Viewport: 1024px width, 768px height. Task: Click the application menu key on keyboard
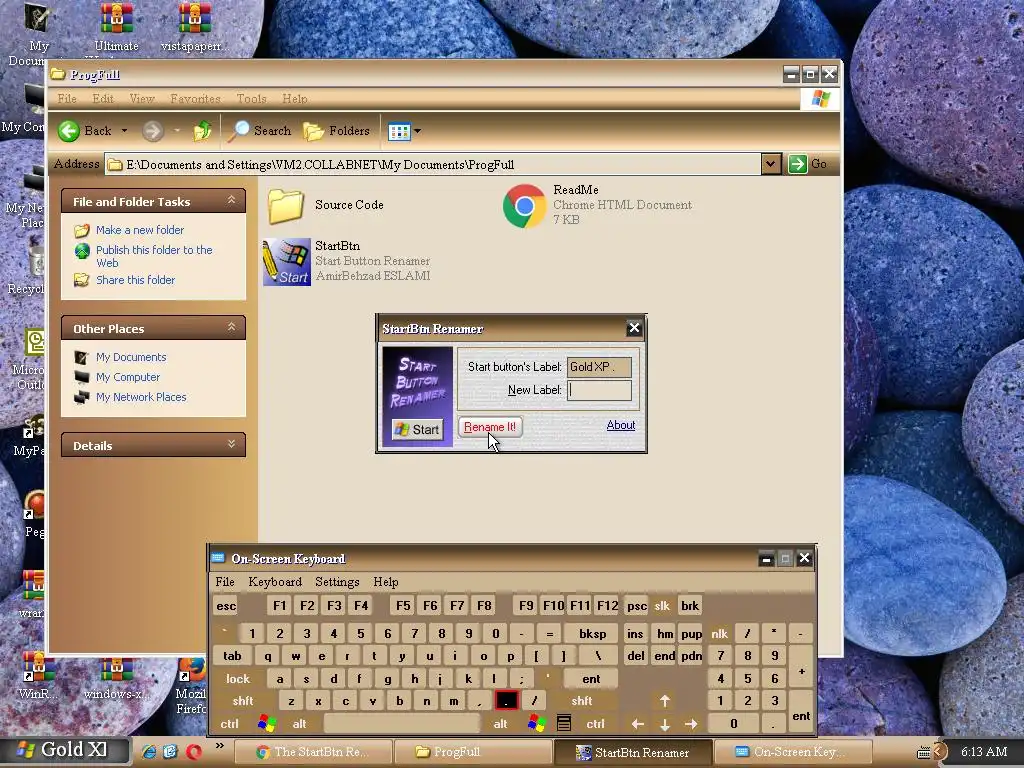tap(564, 724)
